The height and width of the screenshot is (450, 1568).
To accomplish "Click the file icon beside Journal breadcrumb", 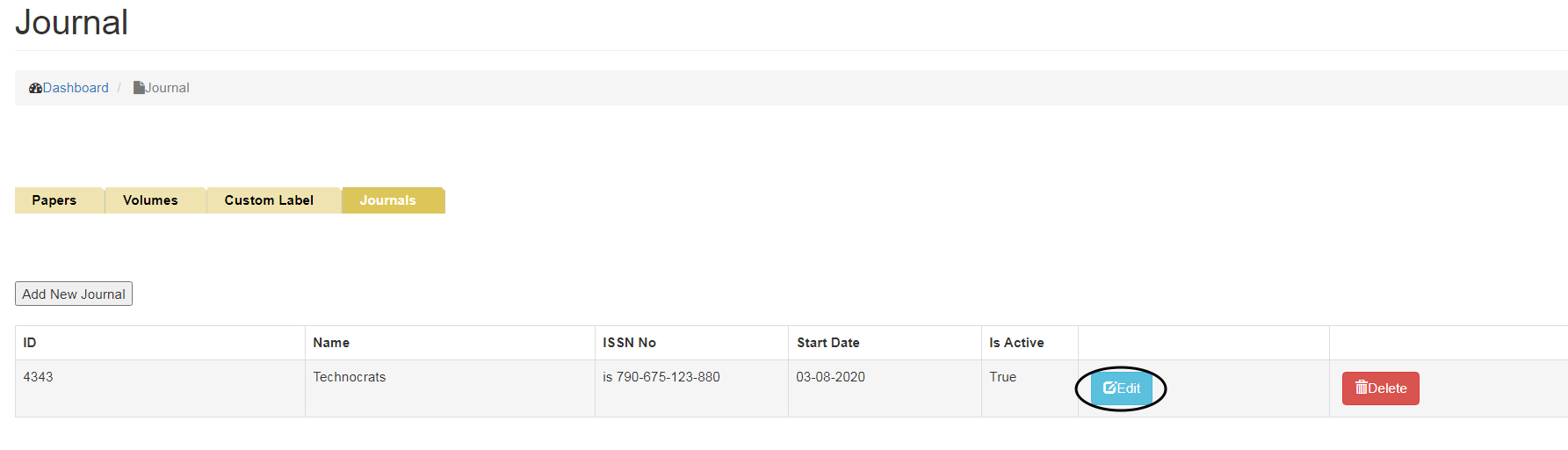I will click(x=139, y=88).
